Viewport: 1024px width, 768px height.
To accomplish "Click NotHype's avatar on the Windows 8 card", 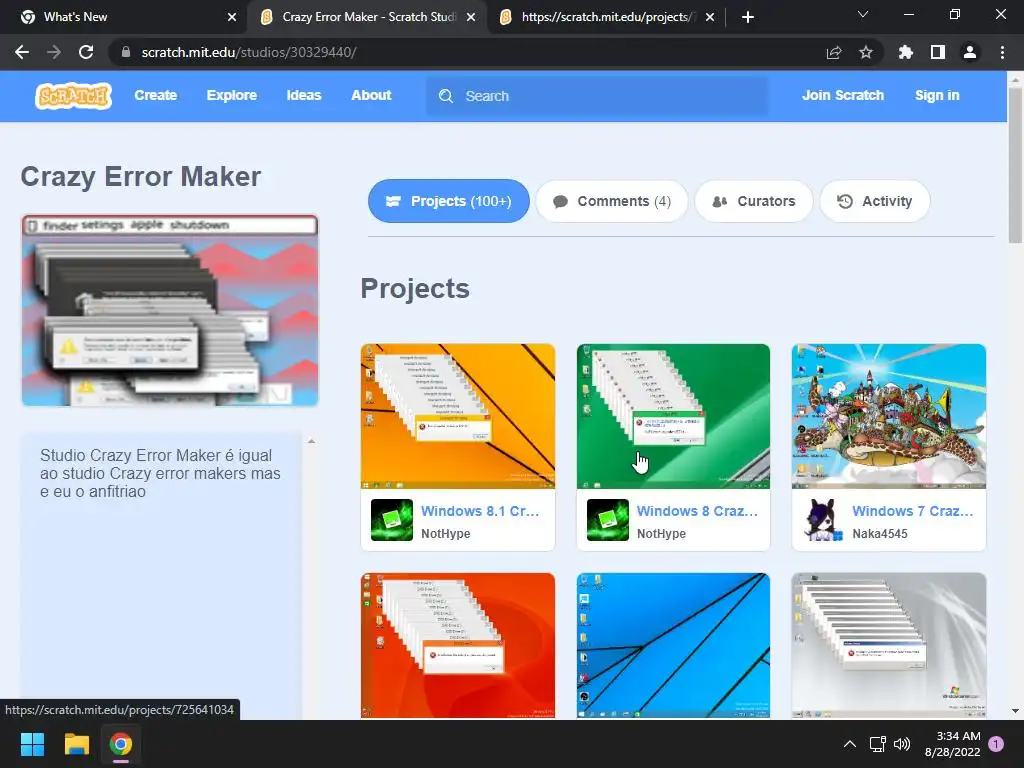I will tap(608, 520).
